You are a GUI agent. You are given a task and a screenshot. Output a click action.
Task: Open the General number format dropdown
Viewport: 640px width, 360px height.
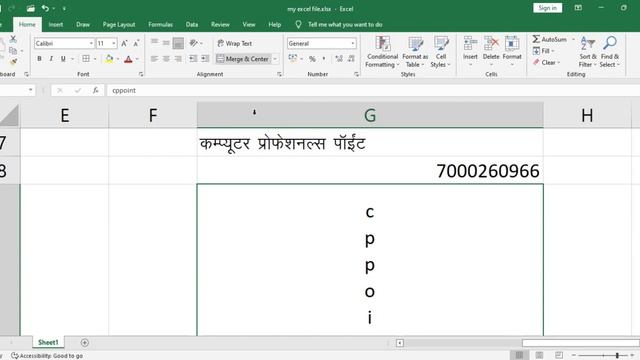tap(353, 43)
